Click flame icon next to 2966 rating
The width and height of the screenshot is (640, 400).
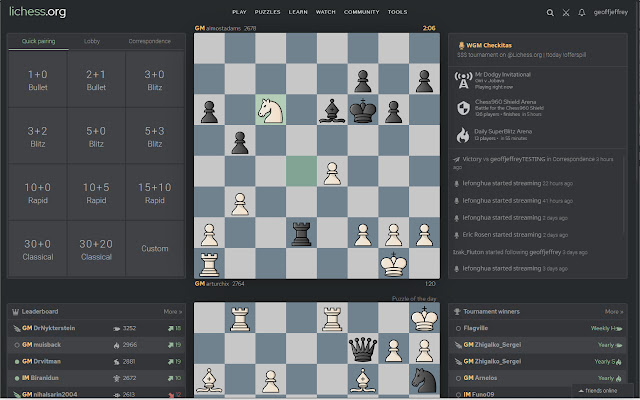116,345
